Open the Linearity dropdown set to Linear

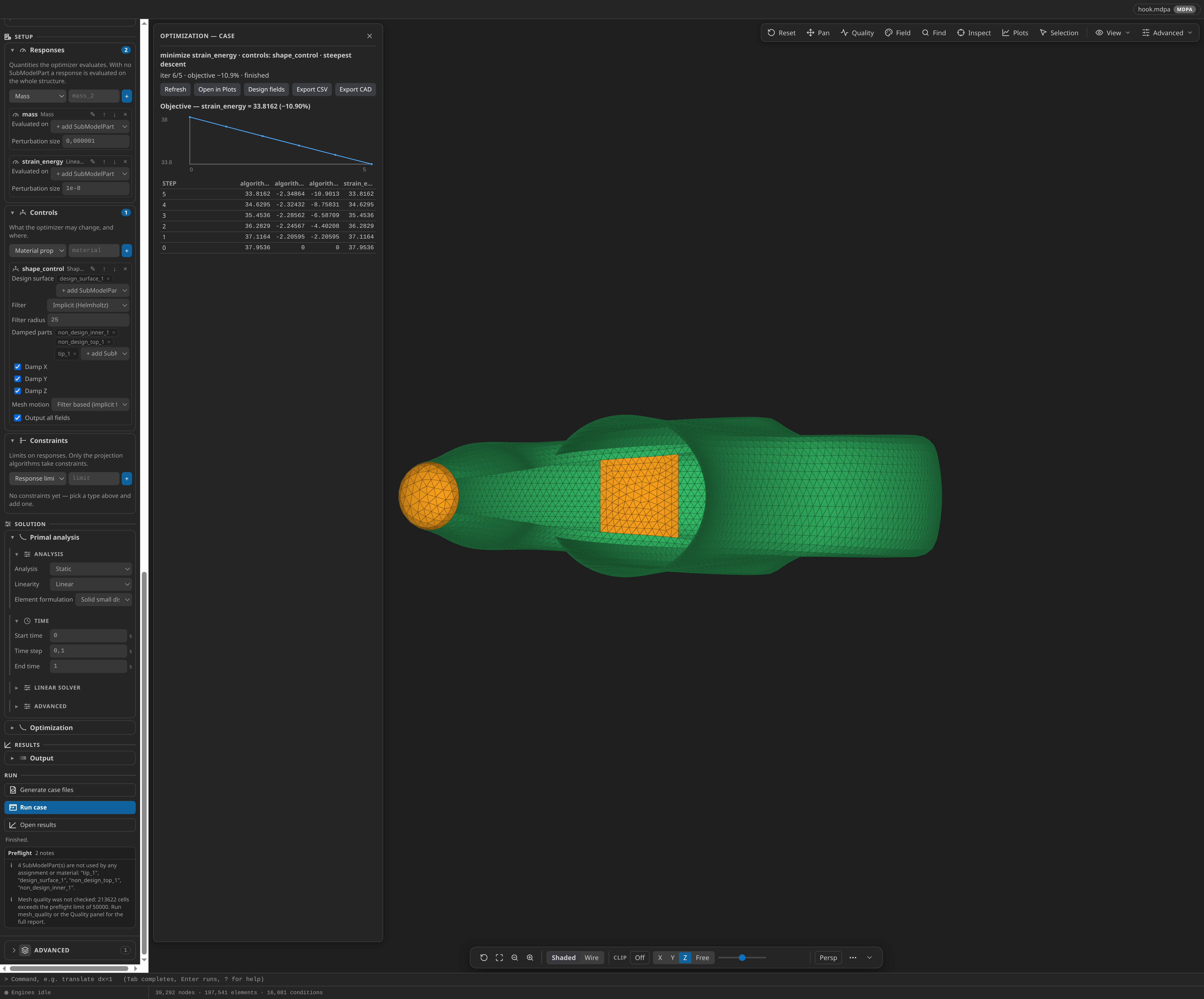[91, 585]
